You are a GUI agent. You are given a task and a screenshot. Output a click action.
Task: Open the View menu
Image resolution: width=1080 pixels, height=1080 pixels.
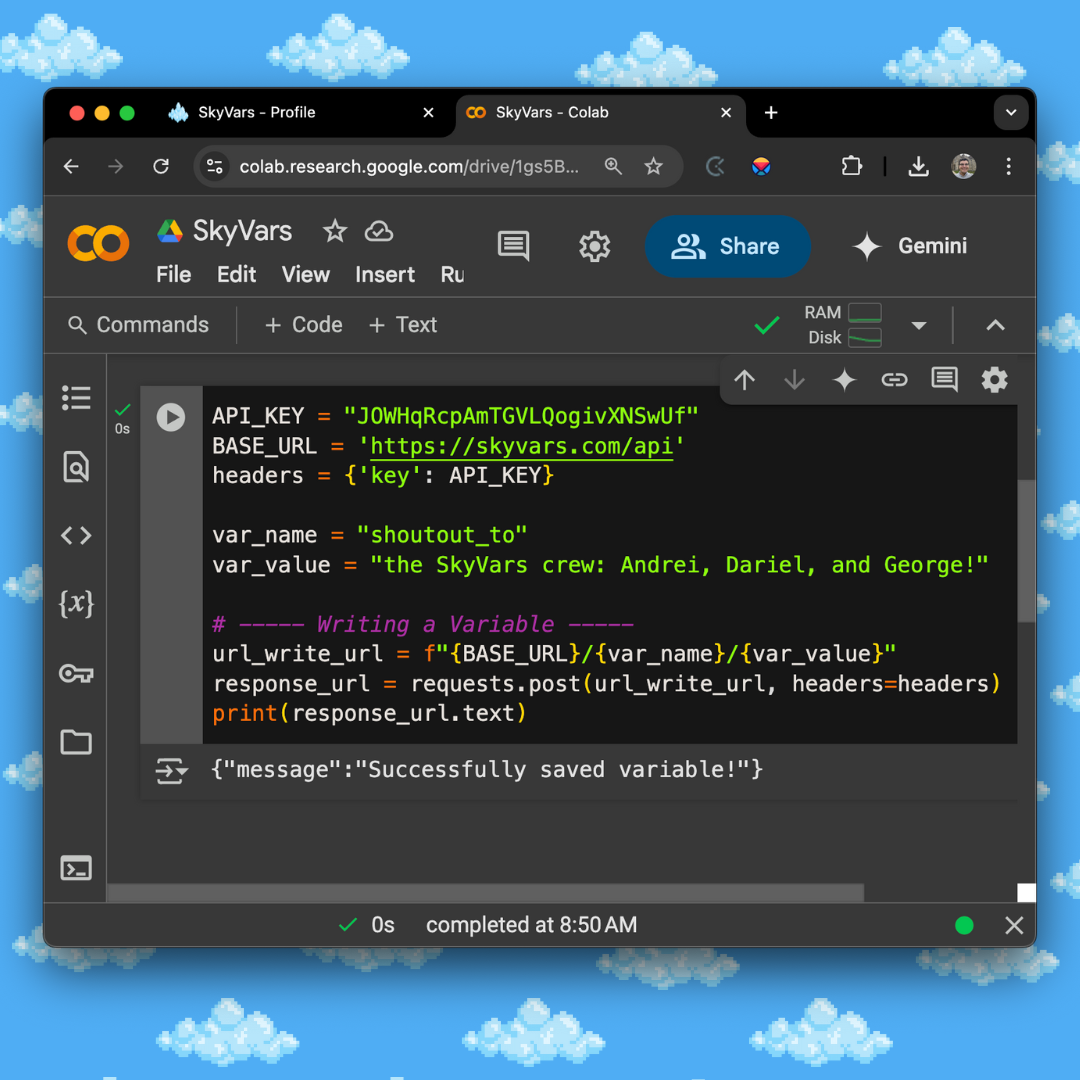305,275
